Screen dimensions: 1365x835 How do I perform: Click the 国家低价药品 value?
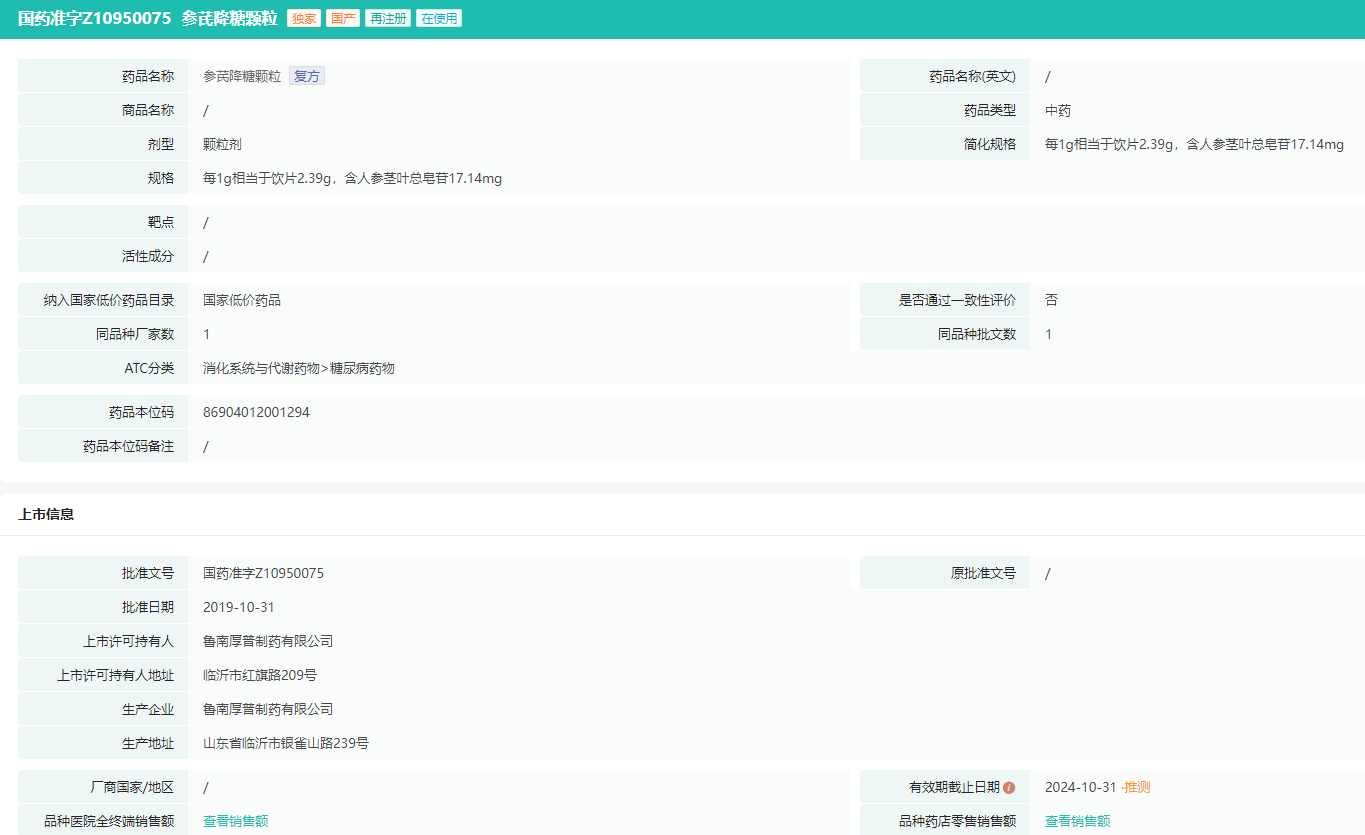[242, 300]
